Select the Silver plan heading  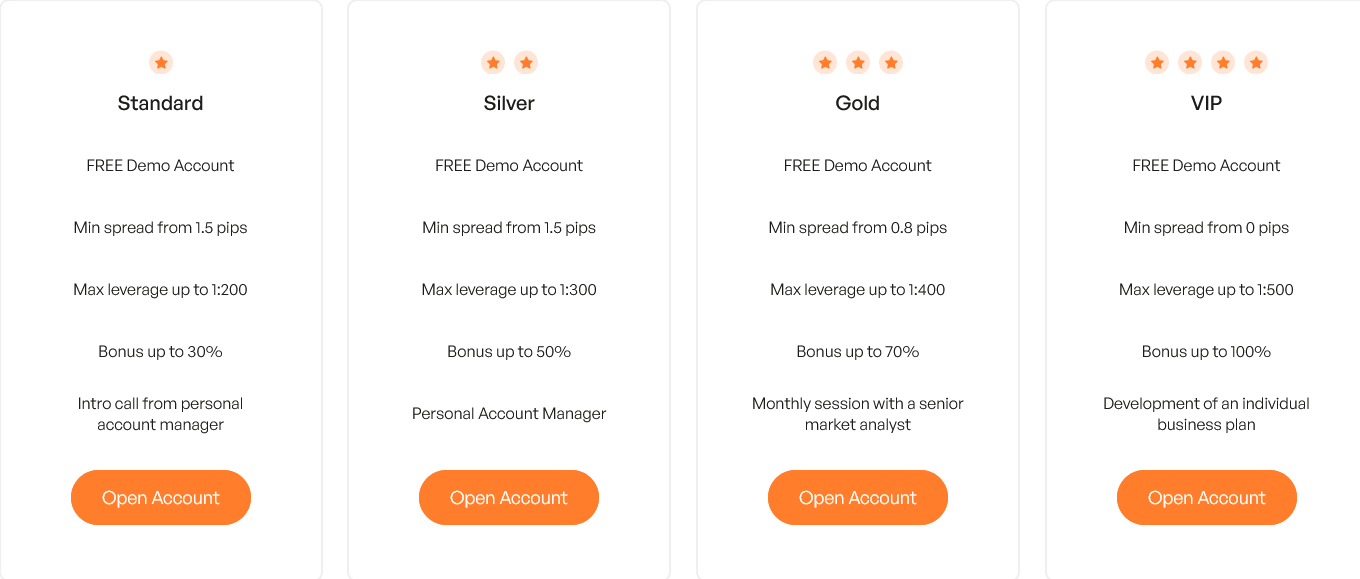click(509, 103)
